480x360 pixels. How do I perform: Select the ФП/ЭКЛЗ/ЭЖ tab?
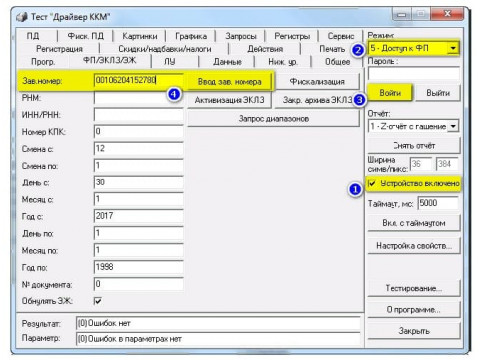(110, 61)
